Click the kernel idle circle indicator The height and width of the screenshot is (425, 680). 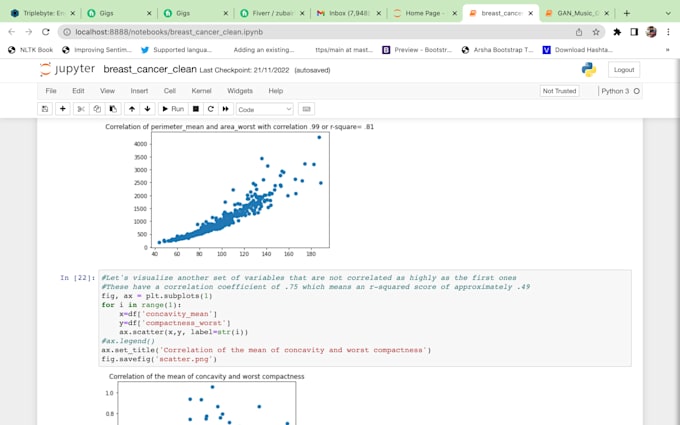(636, 91)
